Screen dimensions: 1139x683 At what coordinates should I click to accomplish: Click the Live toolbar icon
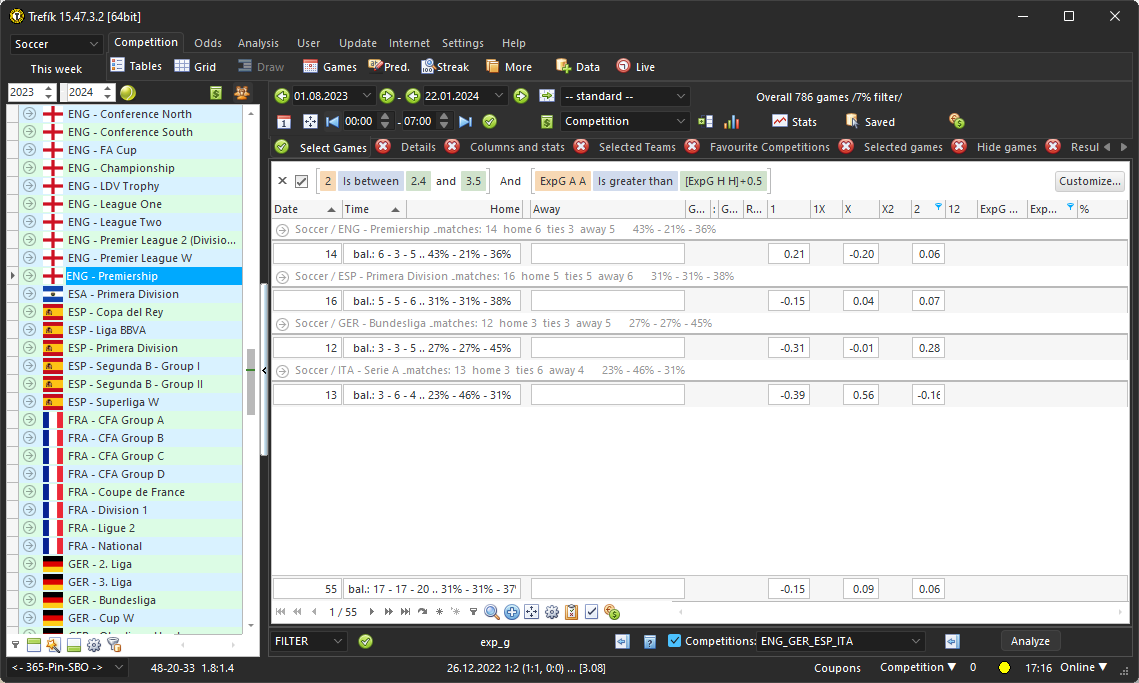pyautogui.click(x=635, y=67)
